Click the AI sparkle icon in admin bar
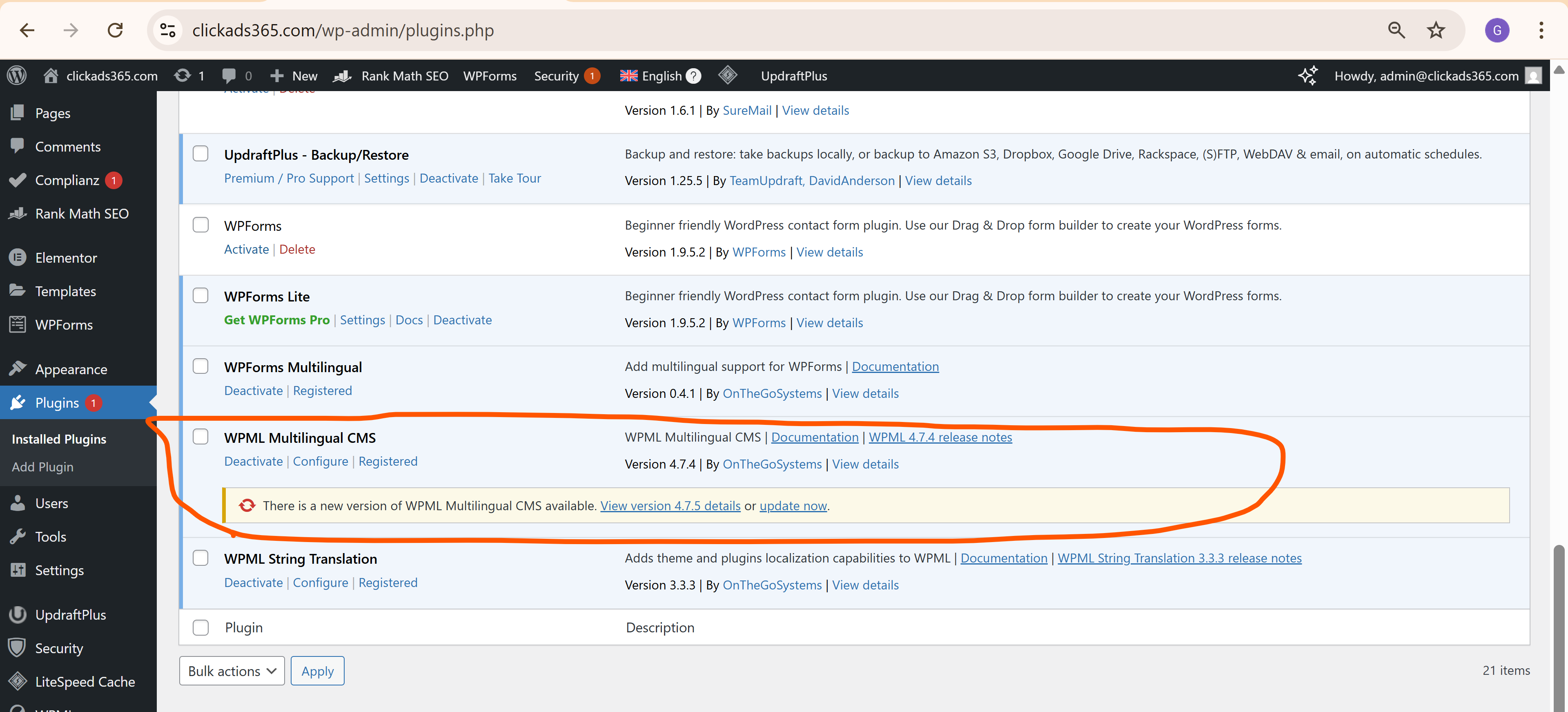Viewport: 1568px width, 712px height. coord(1307,76)
